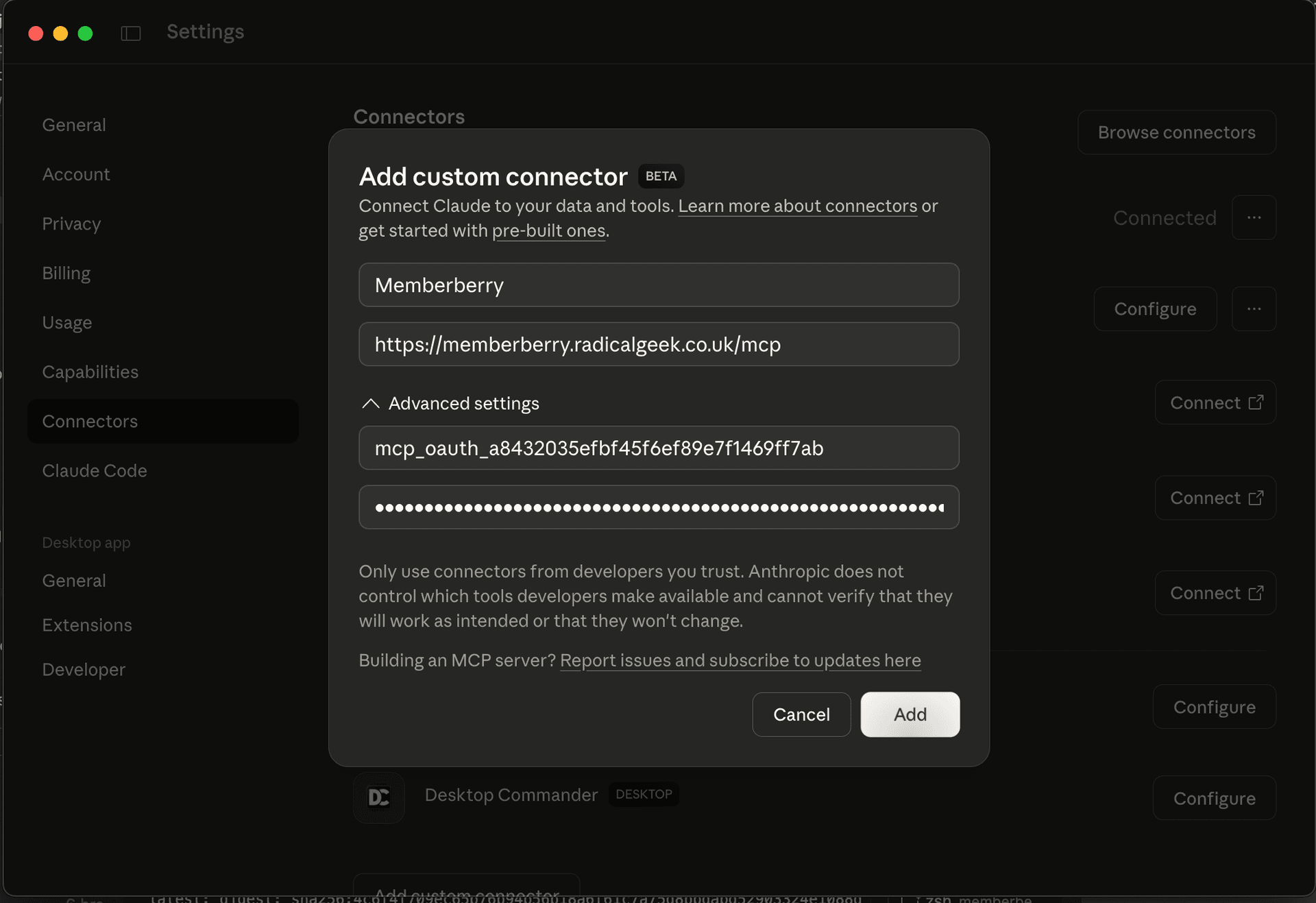Cancel the Add custom connector dialog
This screenshot has width=1316, height=903.
pos(801,714)
